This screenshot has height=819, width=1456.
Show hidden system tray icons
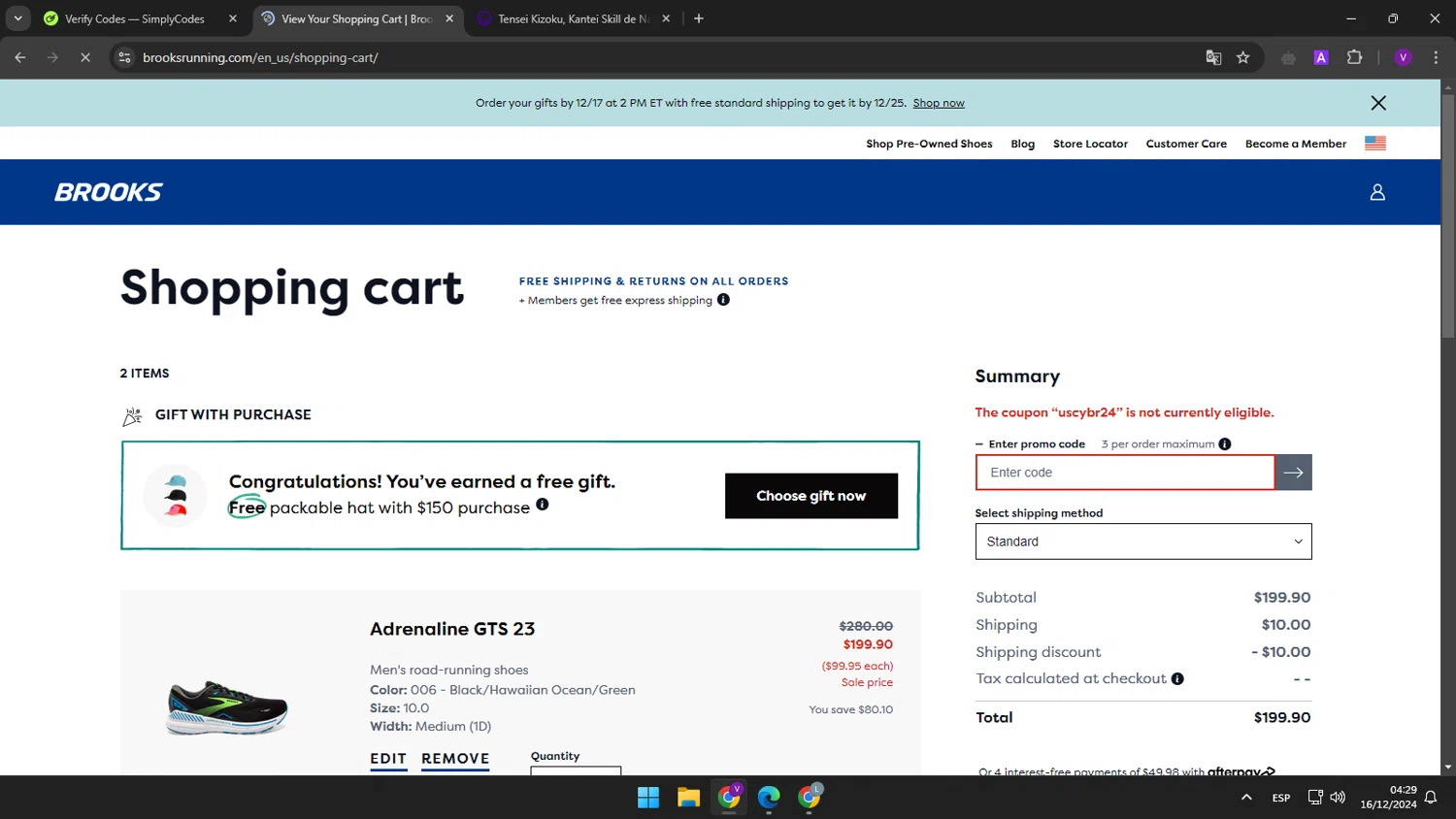1246,798
